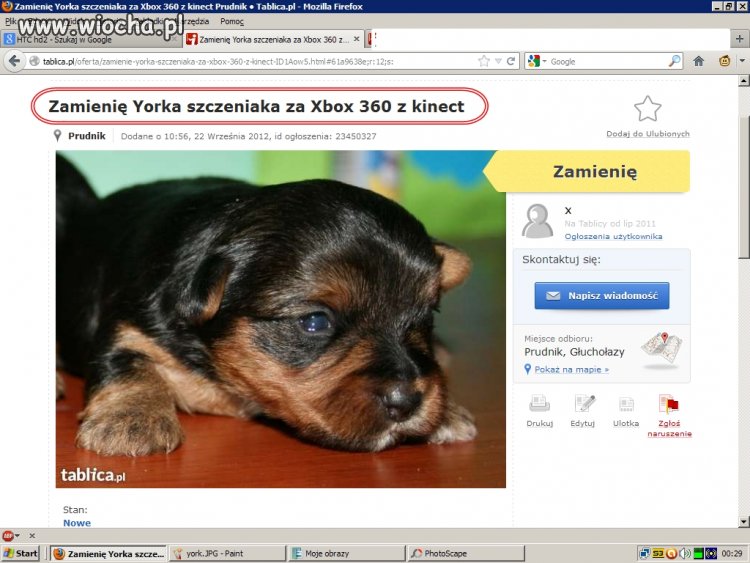Open the Nowe condition link
Image resolution: width=750 pixels, height=563 pixels.
pos(77,523)
